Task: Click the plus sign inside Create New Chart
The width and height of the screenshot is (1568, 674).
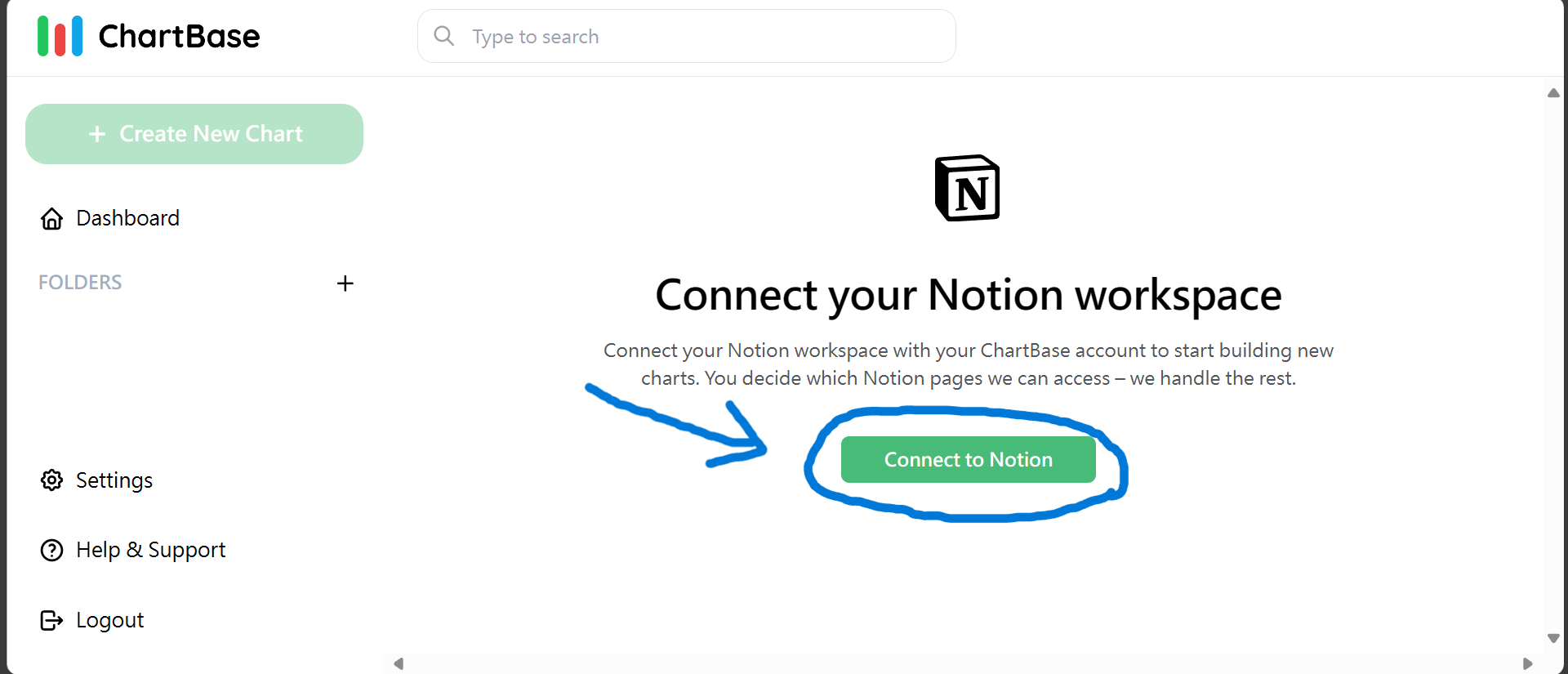Action: point(97,133)
